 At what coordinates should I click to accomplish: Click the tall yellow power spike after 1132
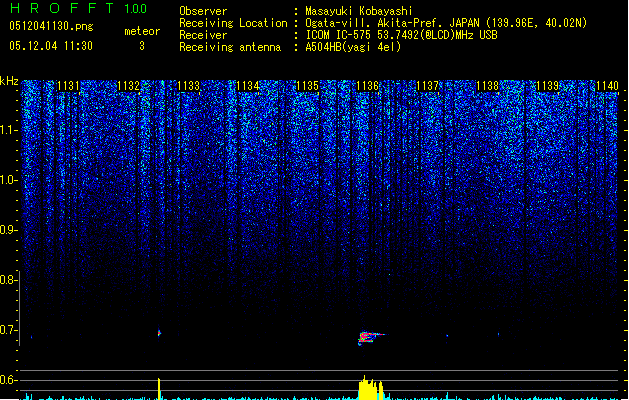pyautogui.click(x=159, y=388)
